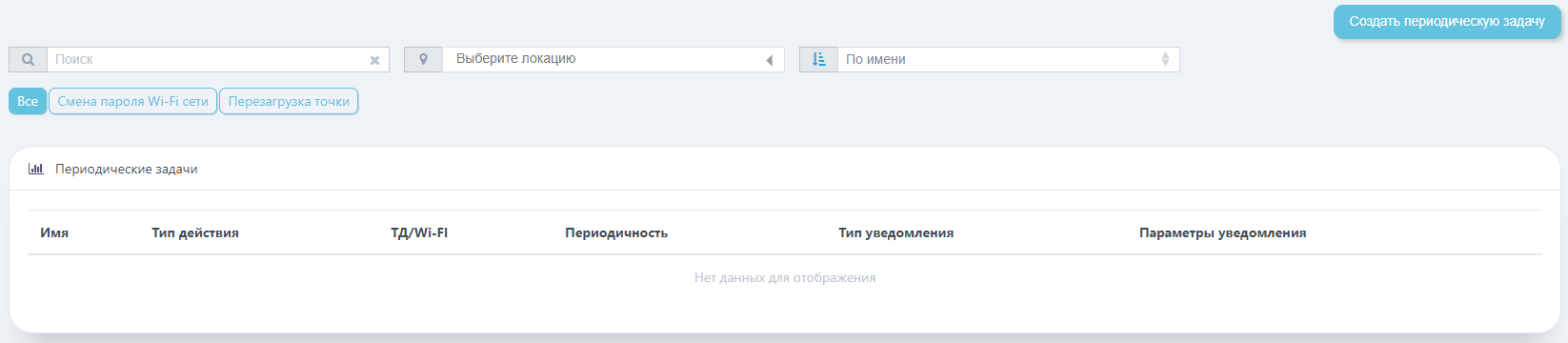Open the По имени sort dropdown arrows
The image size is (1568, 343).
coord(1165,59)
